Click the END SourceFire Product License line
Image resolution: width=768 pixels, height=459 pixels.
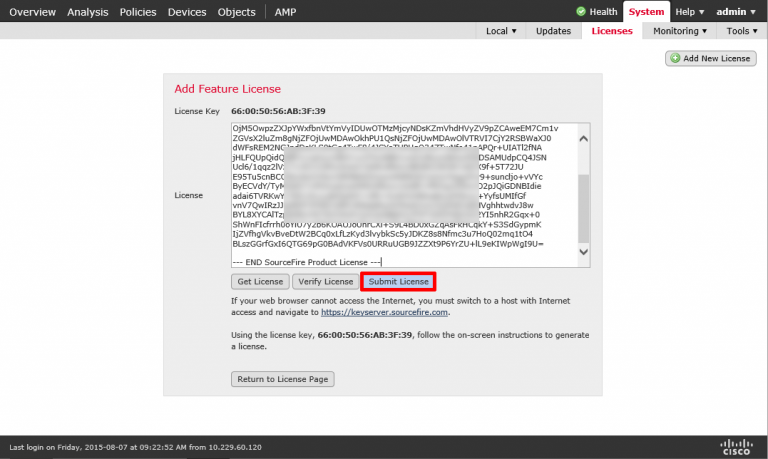click(307, 262)
